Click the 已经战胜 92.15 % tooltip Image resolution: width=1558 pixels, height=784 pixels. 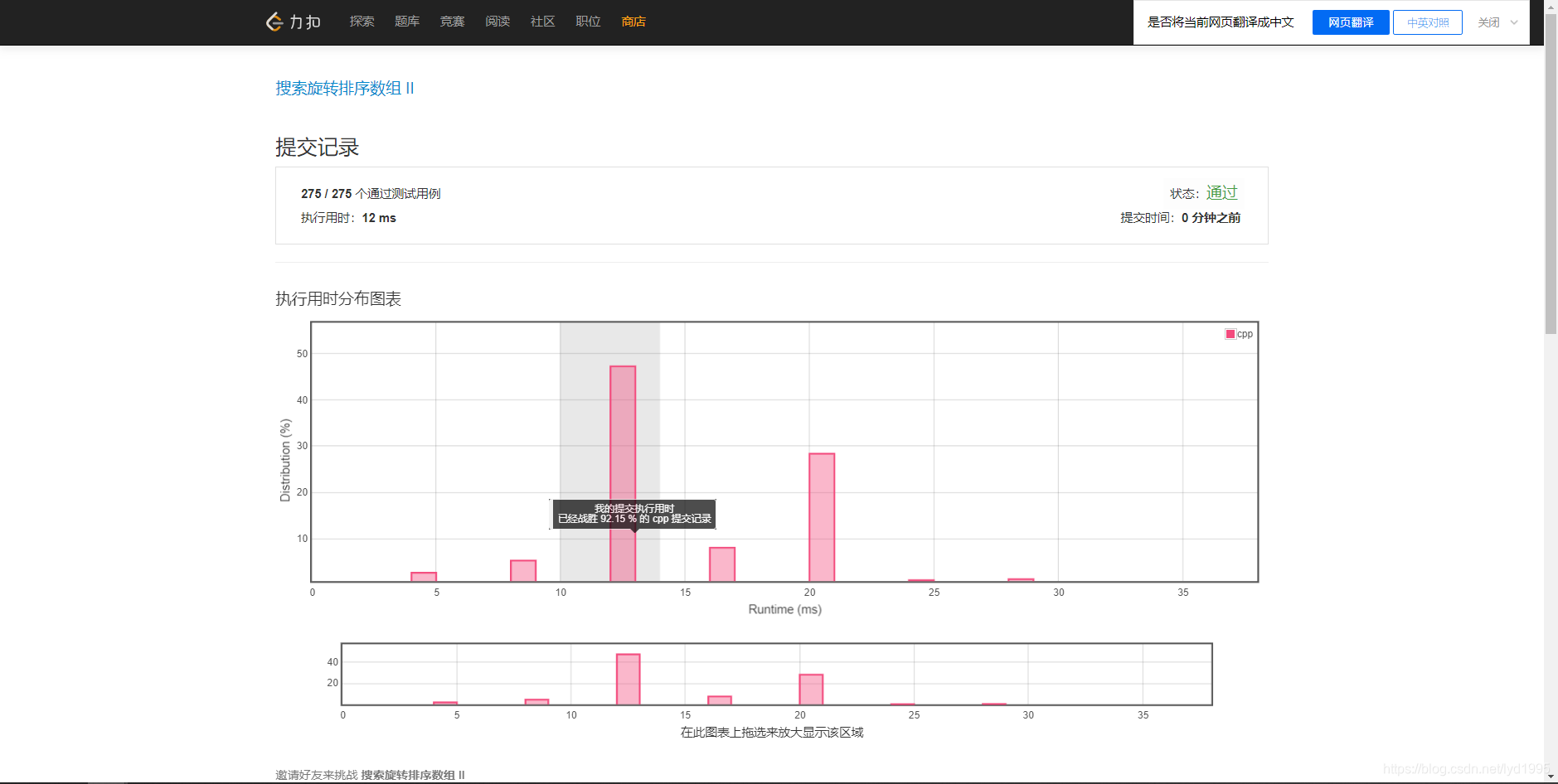tap(633, 514)
